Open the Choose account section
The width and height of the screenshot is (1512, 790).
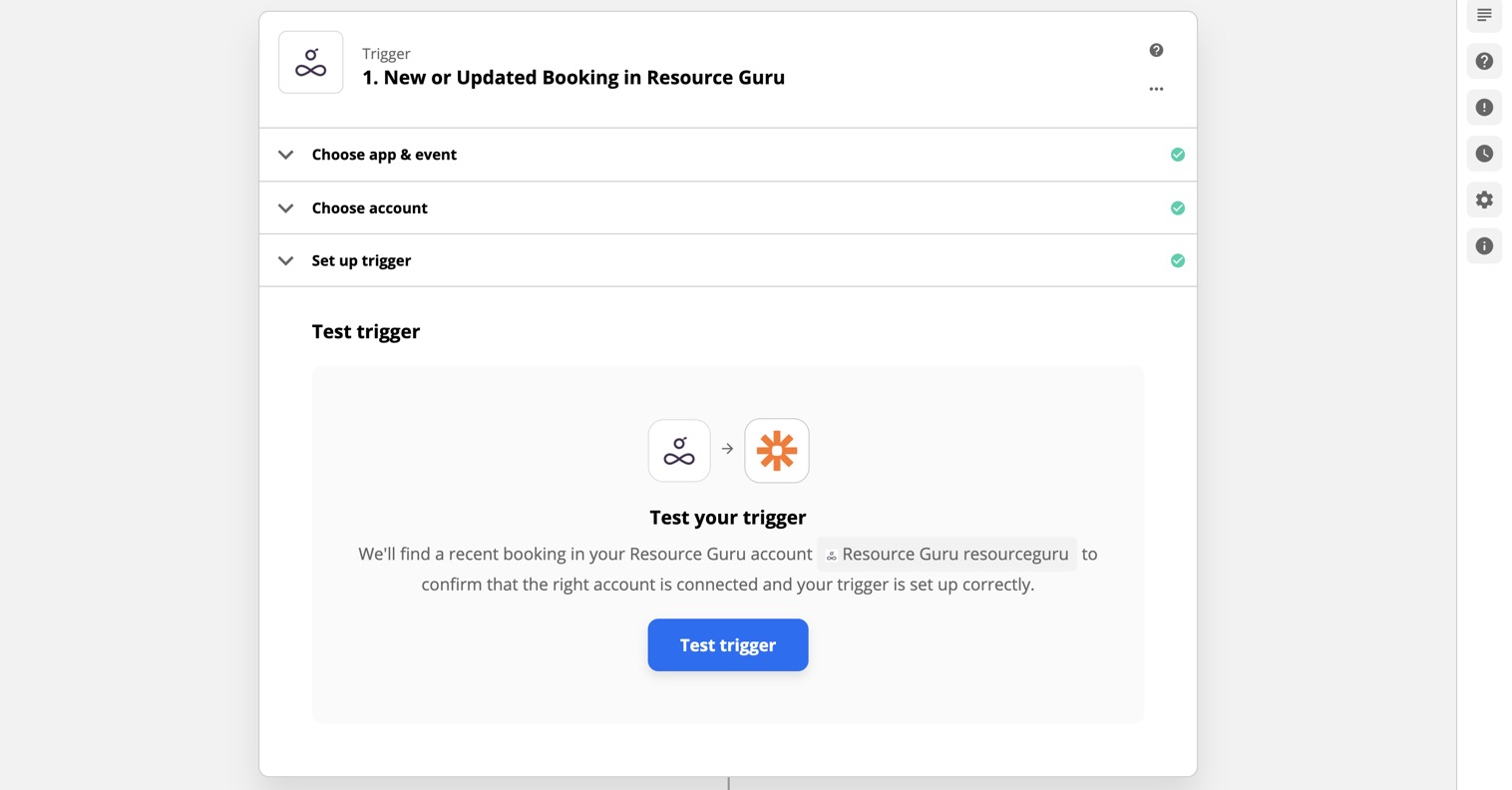pyautogui.click(x=728, y=207)
